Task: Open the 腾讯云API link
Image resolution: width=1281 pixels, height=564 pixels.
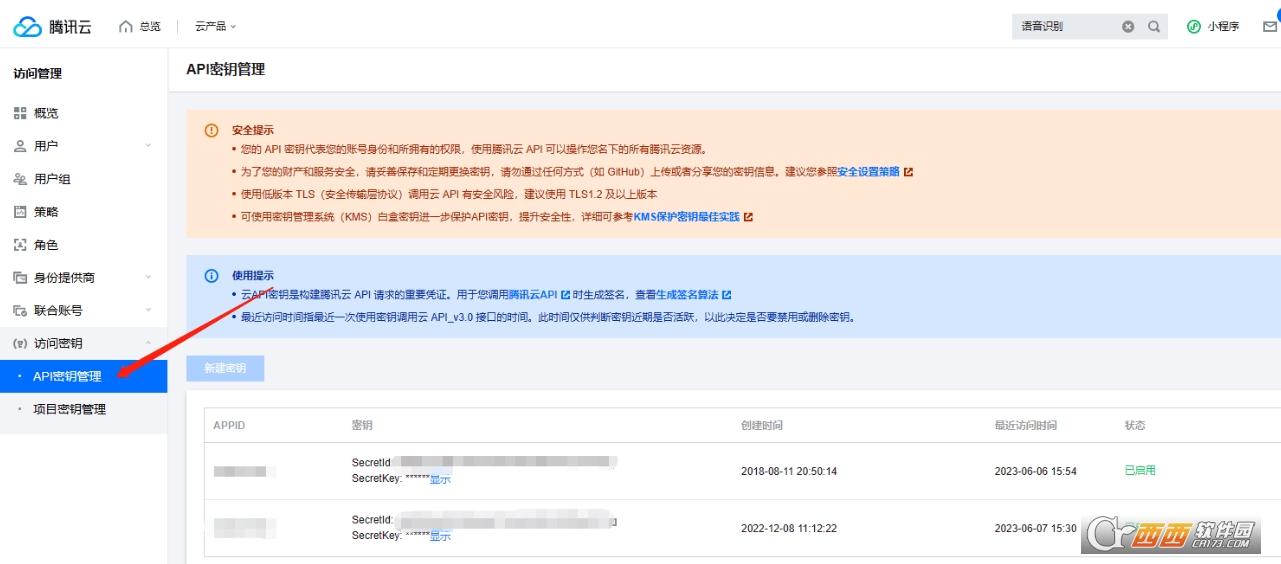Action: pos(533,295)
